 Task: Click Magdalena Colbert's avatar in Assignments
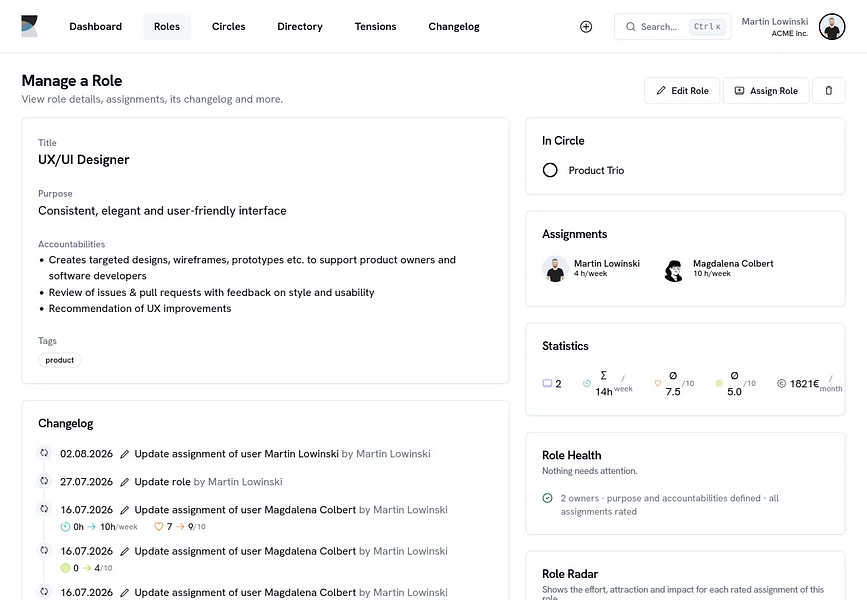(x=674, y=269)
